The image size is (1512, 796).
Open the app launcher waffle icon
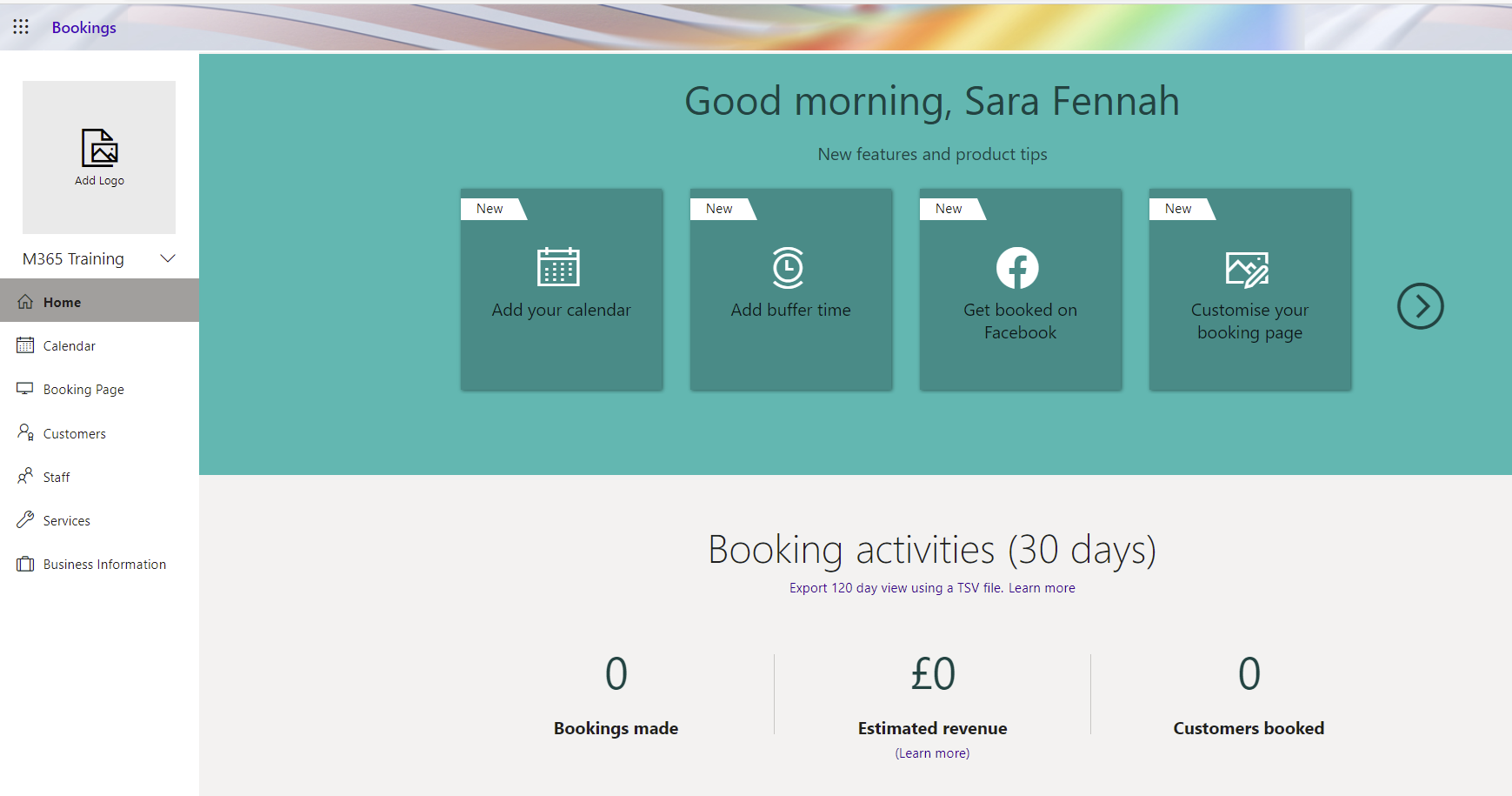pyautogui.click(x=21, y=27)
